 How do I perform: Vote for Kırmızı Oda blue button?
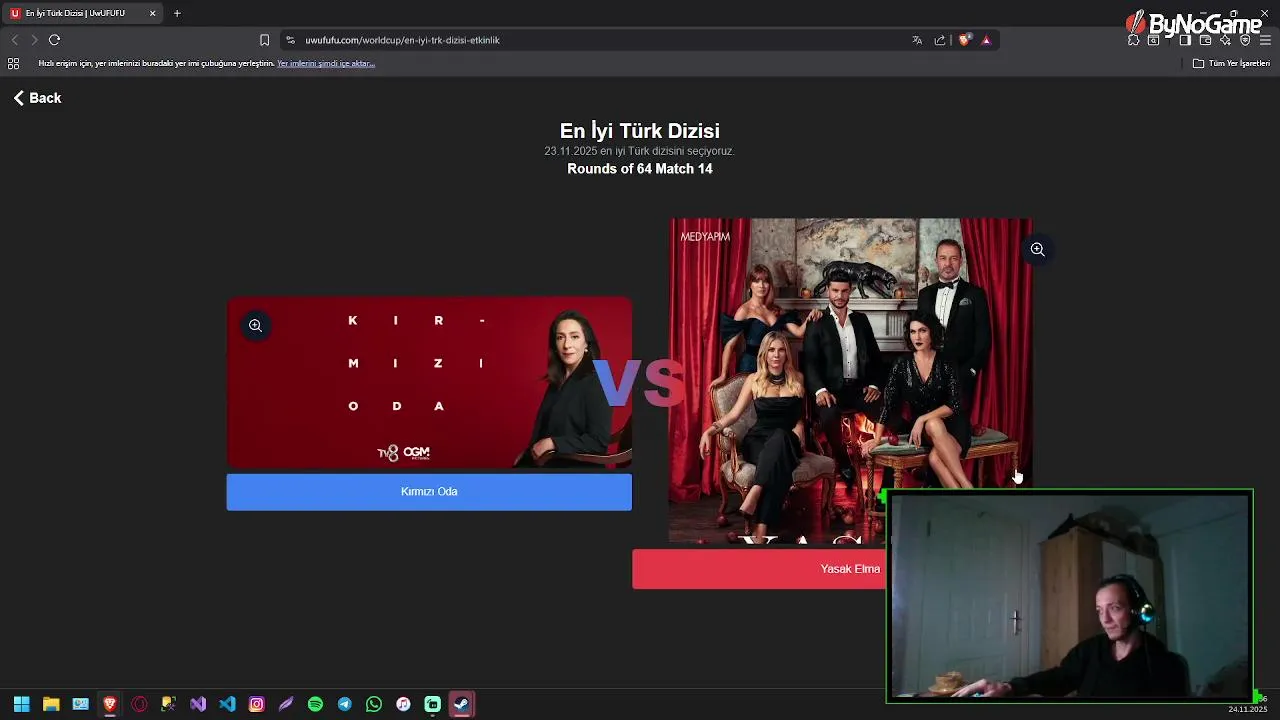pyautogui.click(x=429, y=492)
